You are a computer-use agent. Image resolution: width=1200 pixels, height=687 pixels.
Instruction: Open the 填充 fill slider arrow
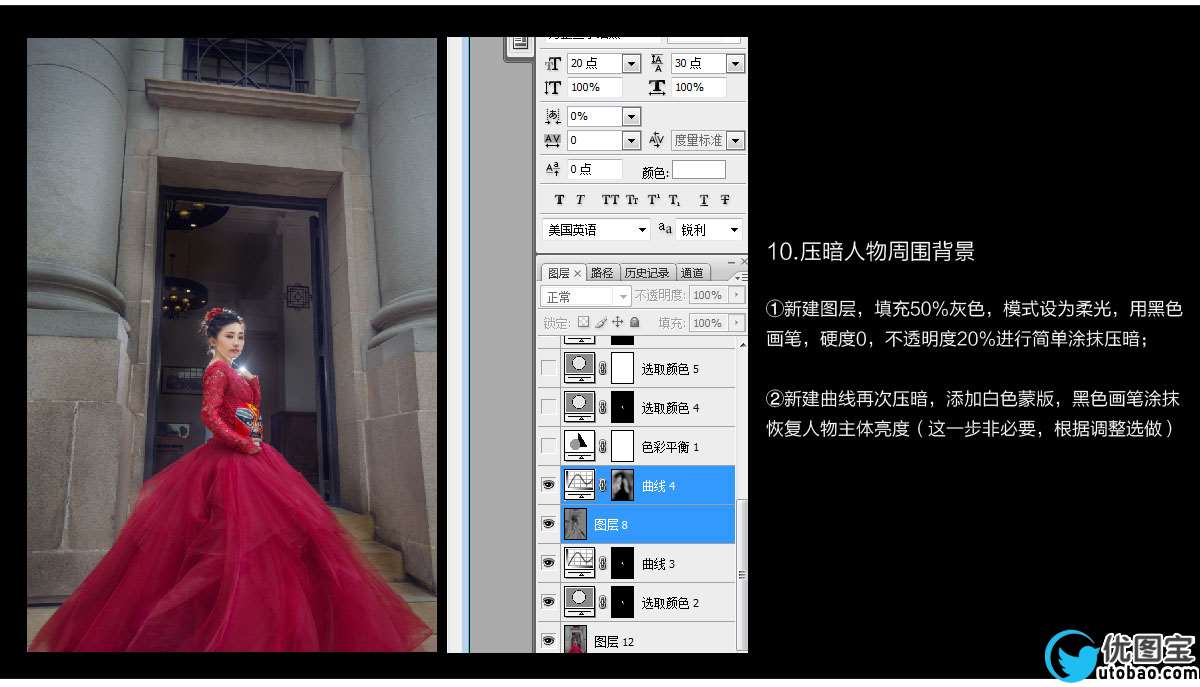(x=738, y=323)
